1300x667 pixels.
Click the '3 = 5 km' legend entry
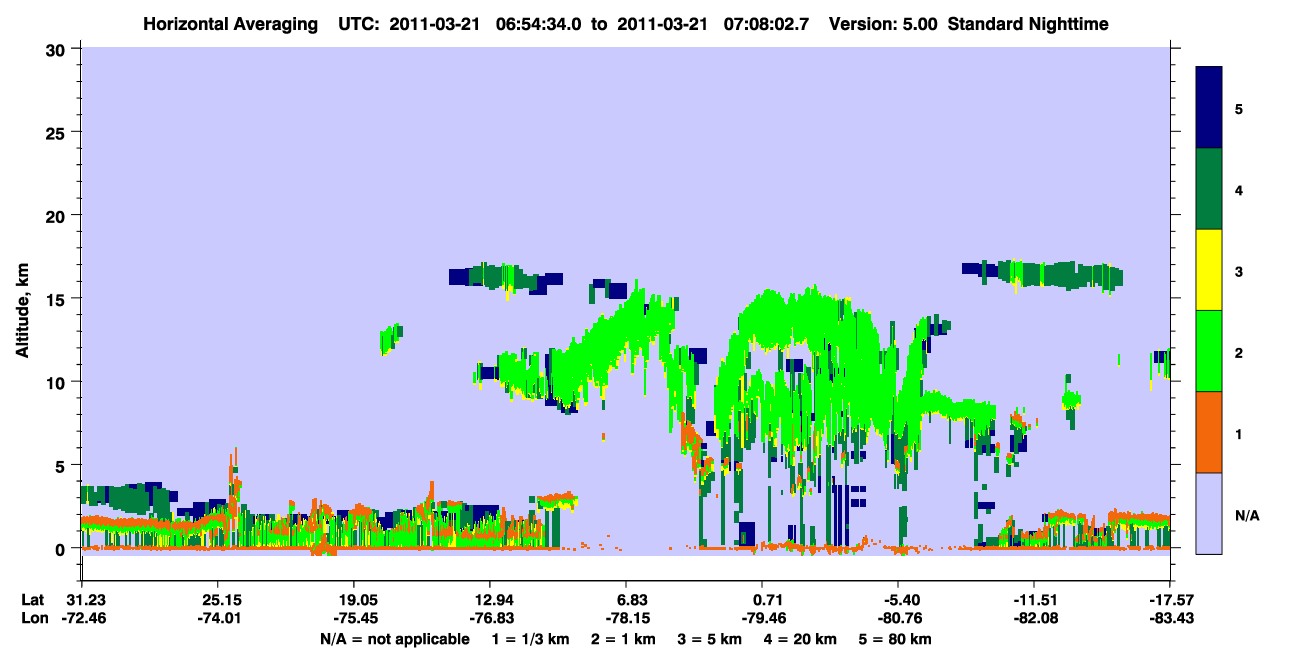[710, 639]
